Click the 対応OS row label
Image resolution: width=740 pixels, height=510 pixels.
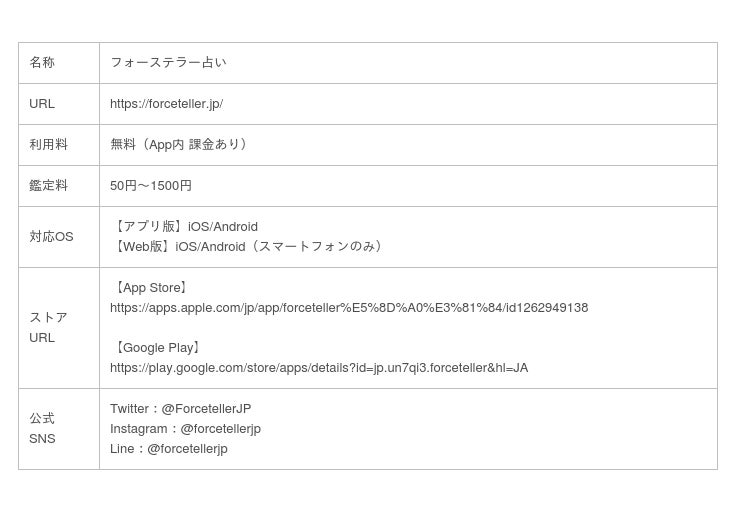51,237
